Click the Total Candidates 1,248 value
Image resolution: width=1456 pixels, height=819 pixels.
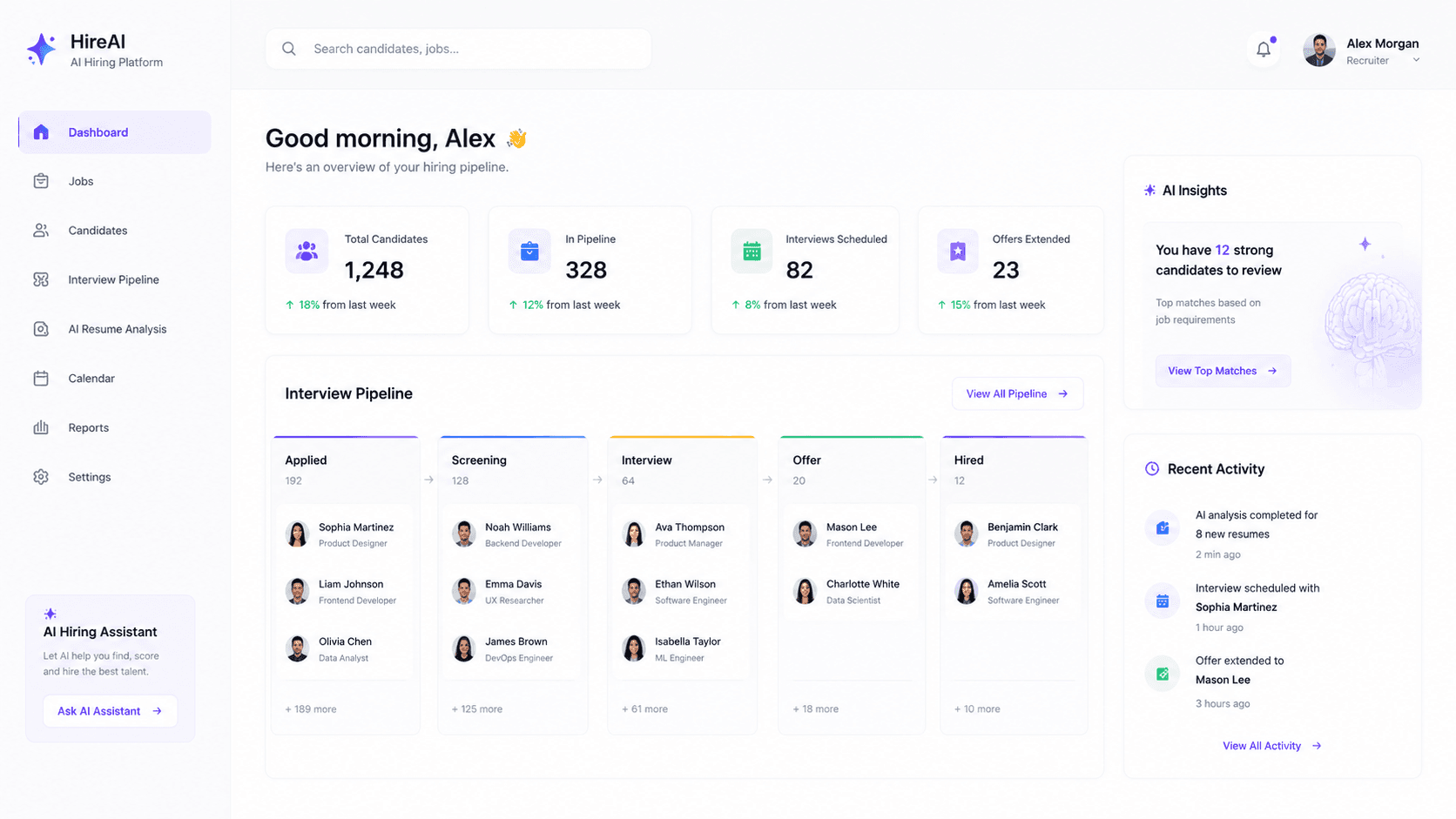(x=374, y=271)
